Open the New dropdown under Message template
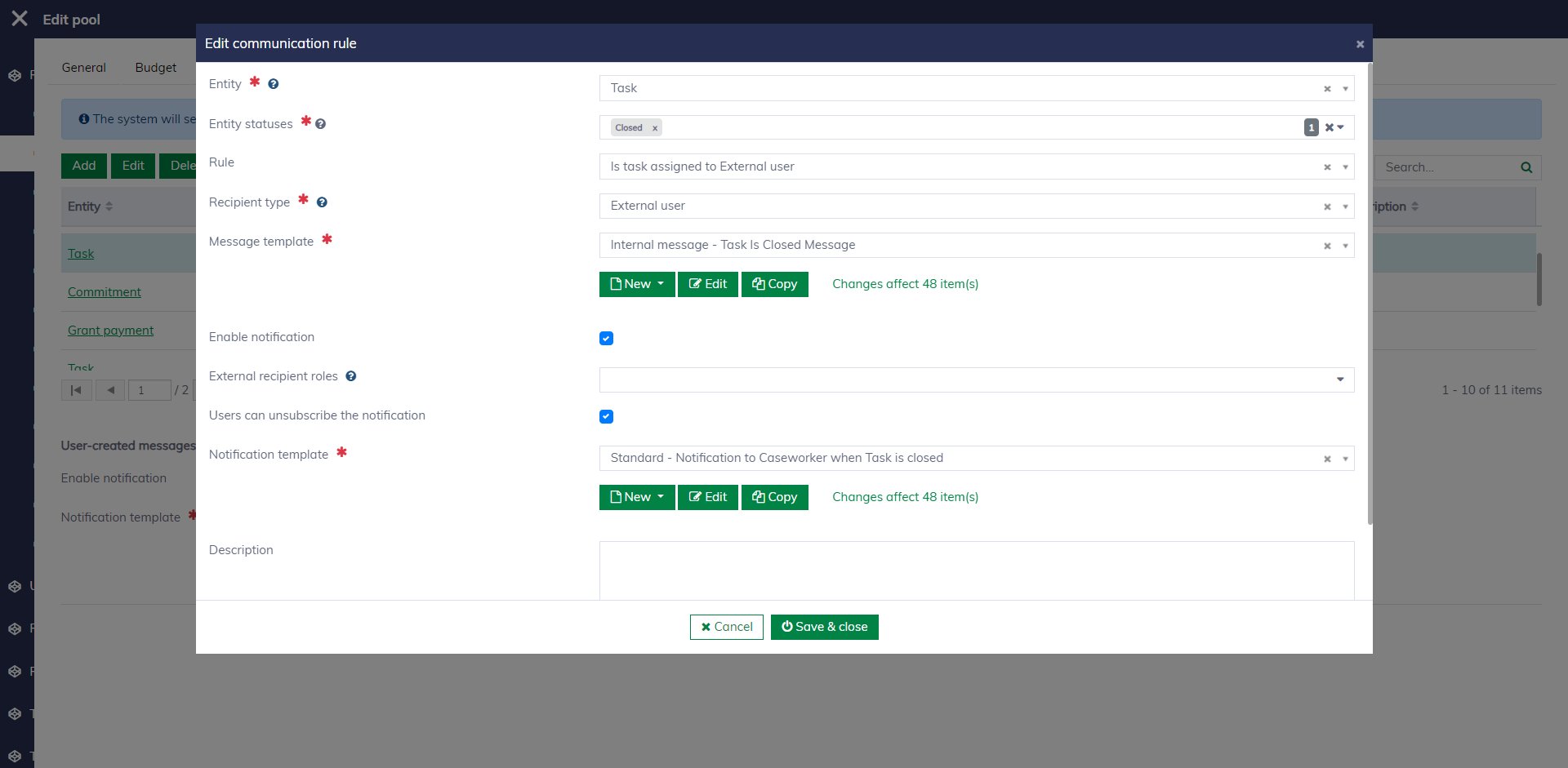 point(637,284)
